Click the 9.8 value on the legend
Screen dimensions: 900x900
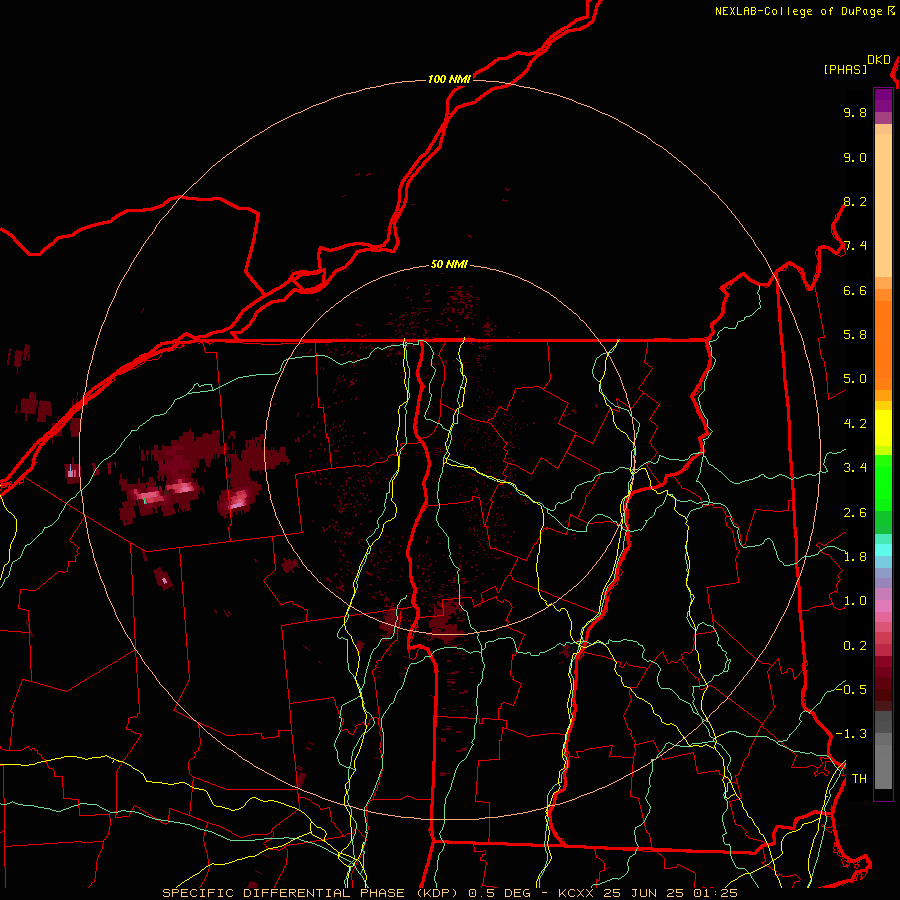(x=855, y=112)
